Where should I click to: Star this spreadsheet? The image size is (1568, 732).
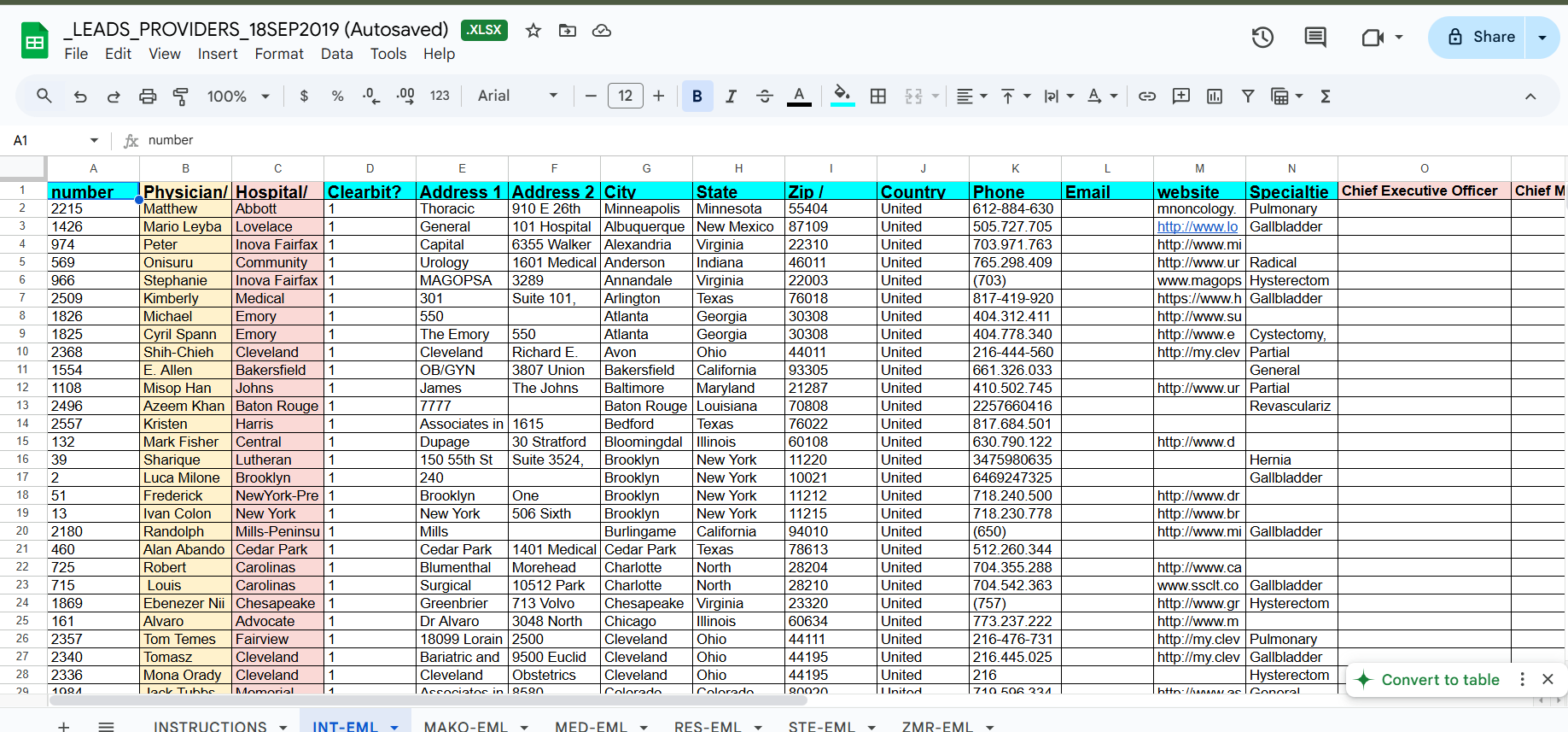(533, 31)
